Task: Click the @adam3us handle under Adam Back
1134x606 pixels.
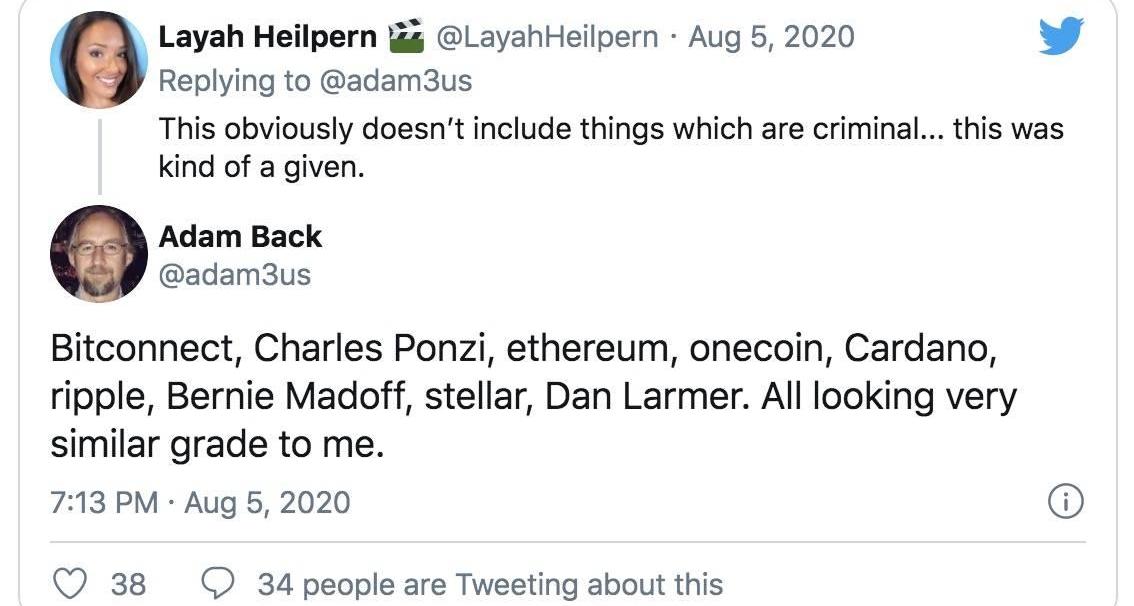Action: (x=234, y=275)
